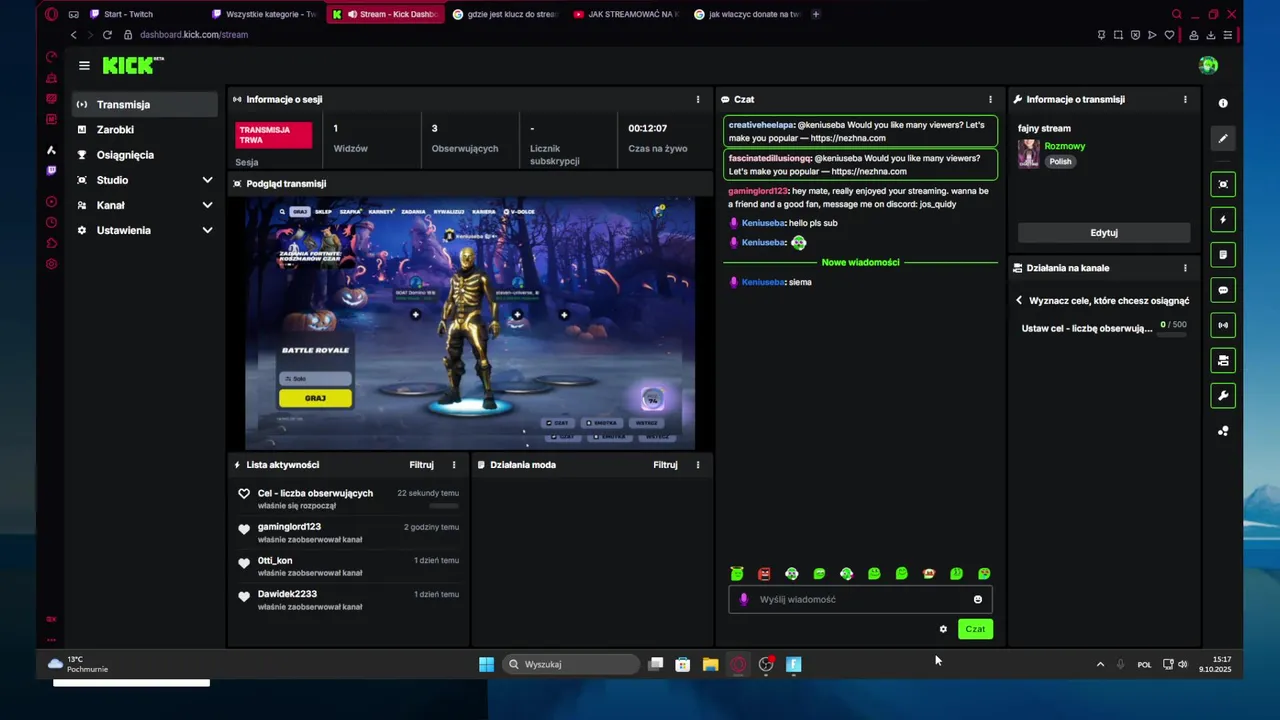This screenshot has height=720, width=1280.
Task: Open chat settings gear icon
Action: point(943,629)
